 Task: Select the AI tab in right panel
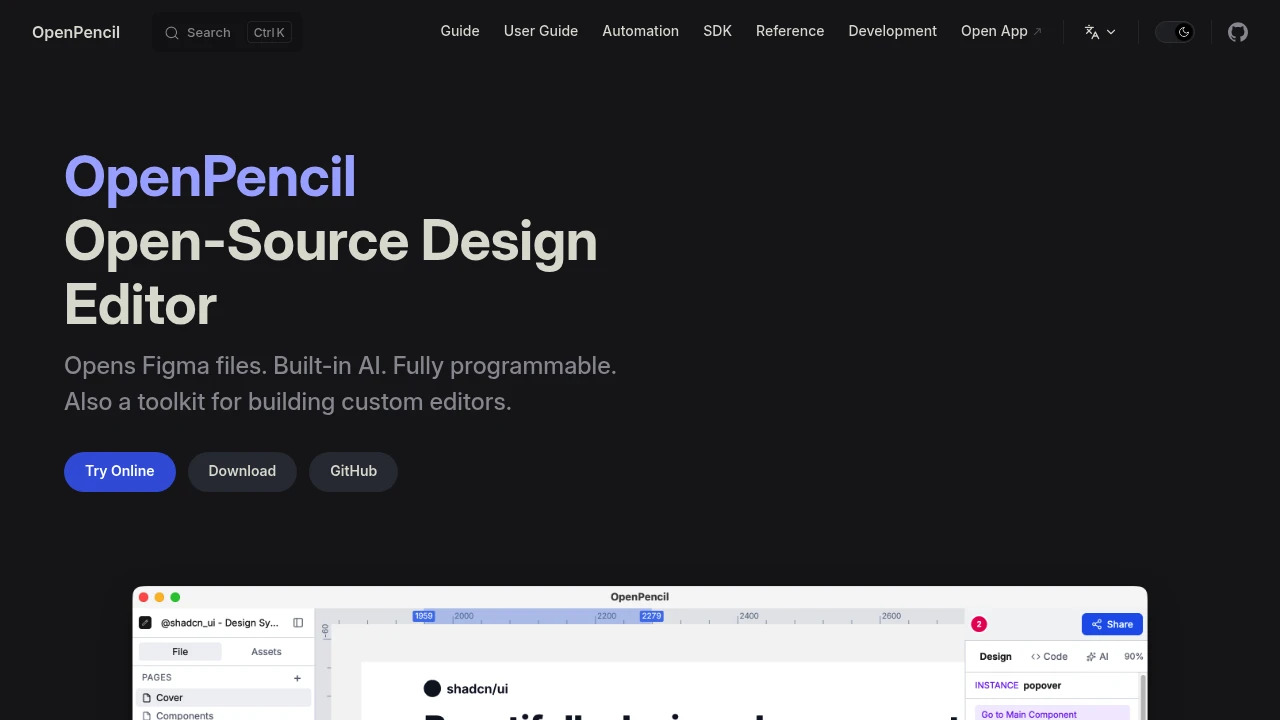click(x=1097, y=656)
